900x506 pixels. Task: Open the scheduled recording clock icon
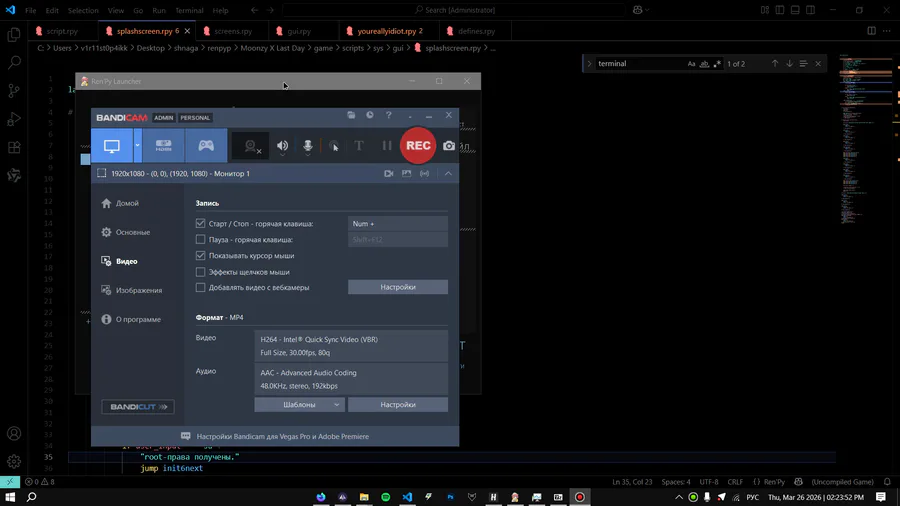pos(370,115)
